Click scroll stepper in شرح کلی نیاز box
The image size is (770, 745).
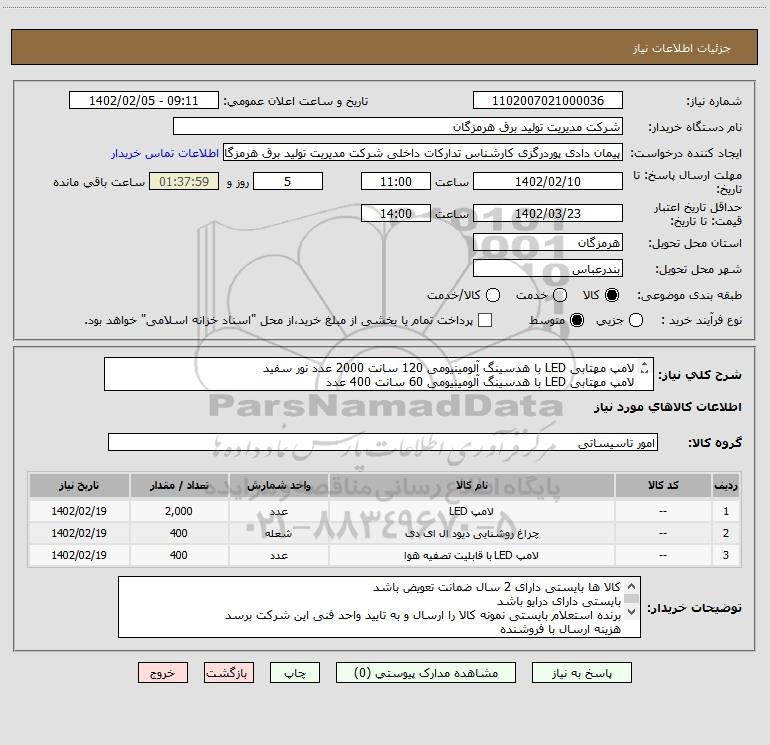[645, 368]
